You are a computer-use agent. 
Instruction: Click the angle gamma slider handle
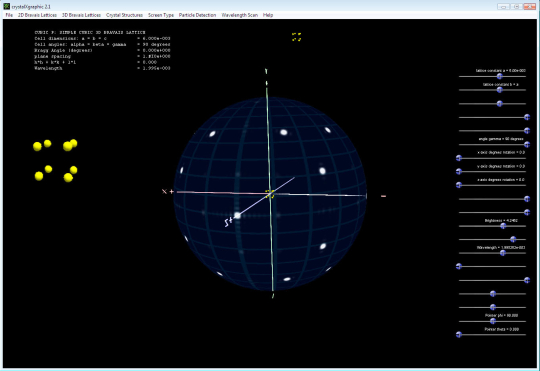coord(527,144)
